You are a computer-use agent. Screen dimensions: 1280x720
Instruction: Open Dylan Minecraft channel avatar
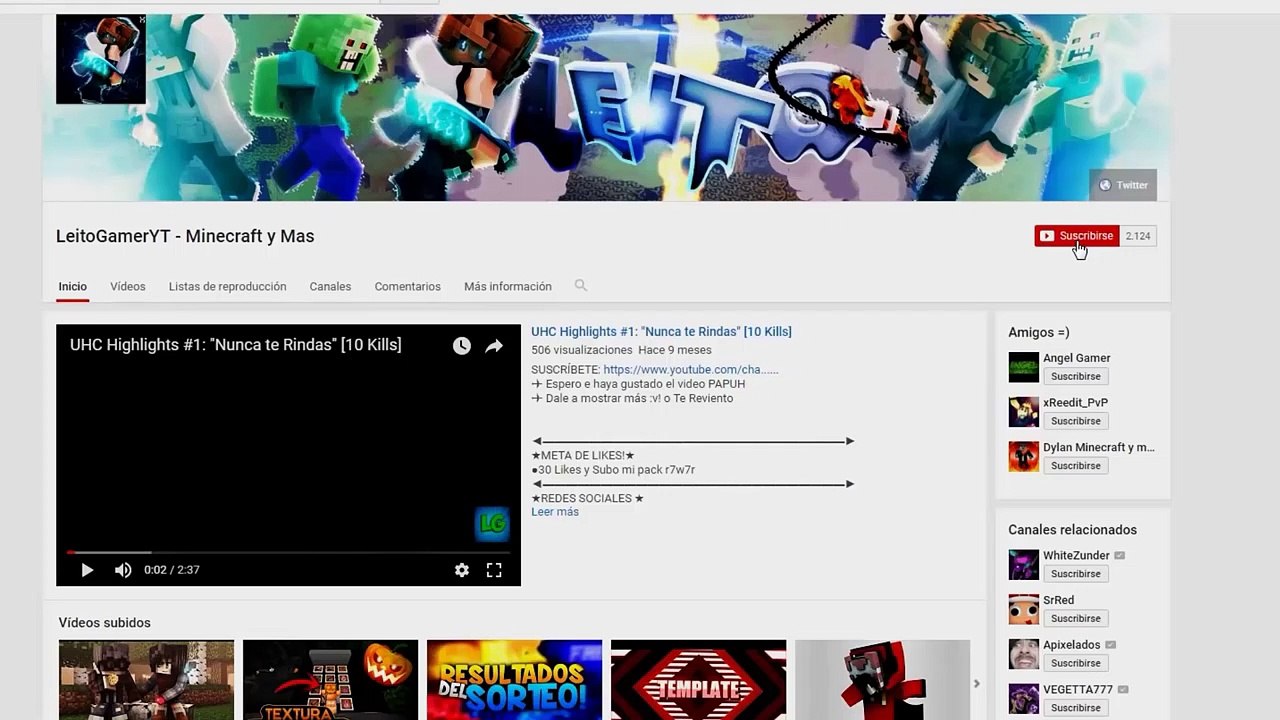click(x=1023, y=456)
